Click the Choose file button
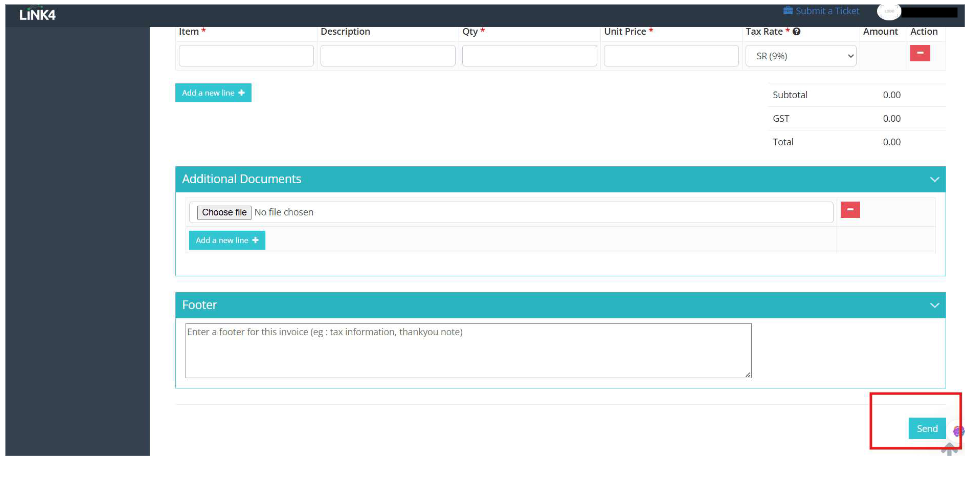This screenshot has height=477, width=970. click(x=224, y=212)
